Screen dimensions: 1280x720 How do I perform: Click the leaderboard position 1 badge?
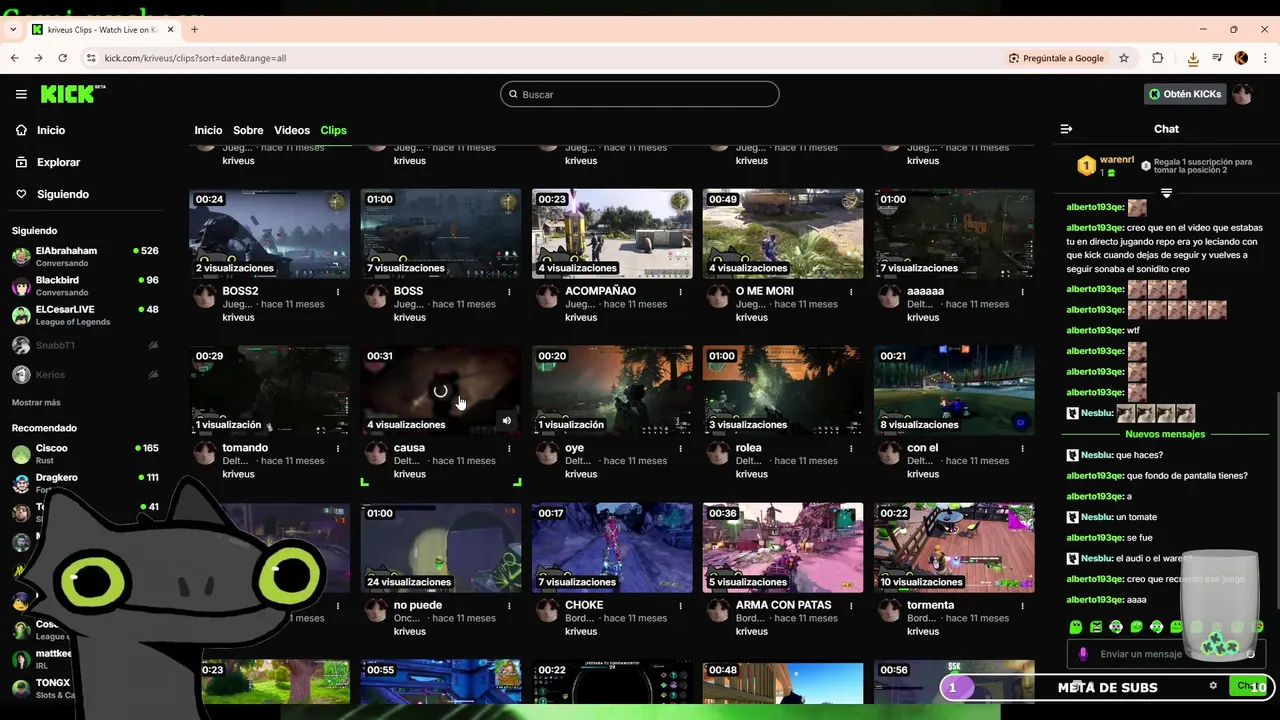[1086, 166]
